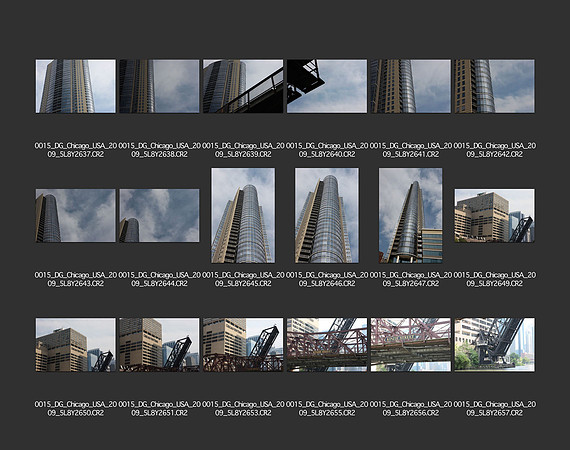The image size is (570, 450).
Task: Choose the thumbnail for 5L8Y2642.CR2
Action: [x=494, y=86]
